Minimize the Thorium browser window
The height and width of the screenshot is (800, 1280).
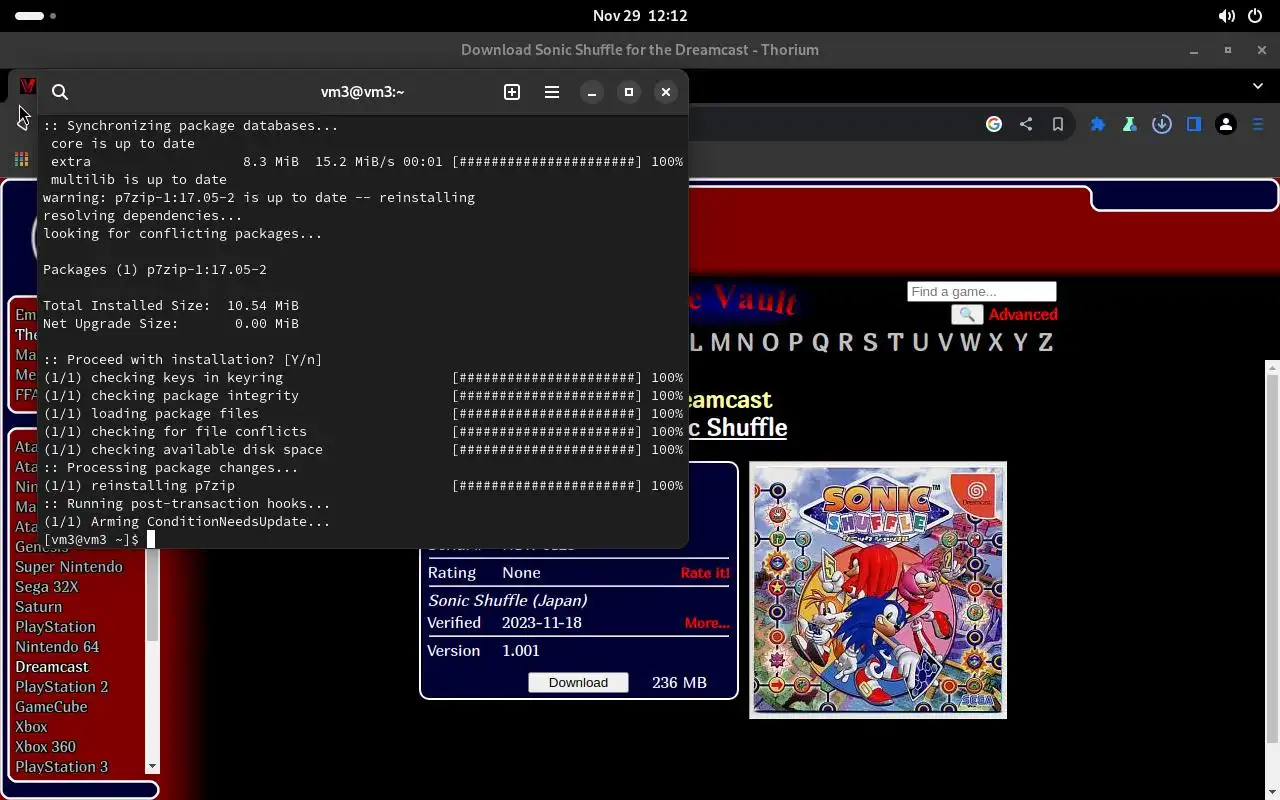(1194, 50)
